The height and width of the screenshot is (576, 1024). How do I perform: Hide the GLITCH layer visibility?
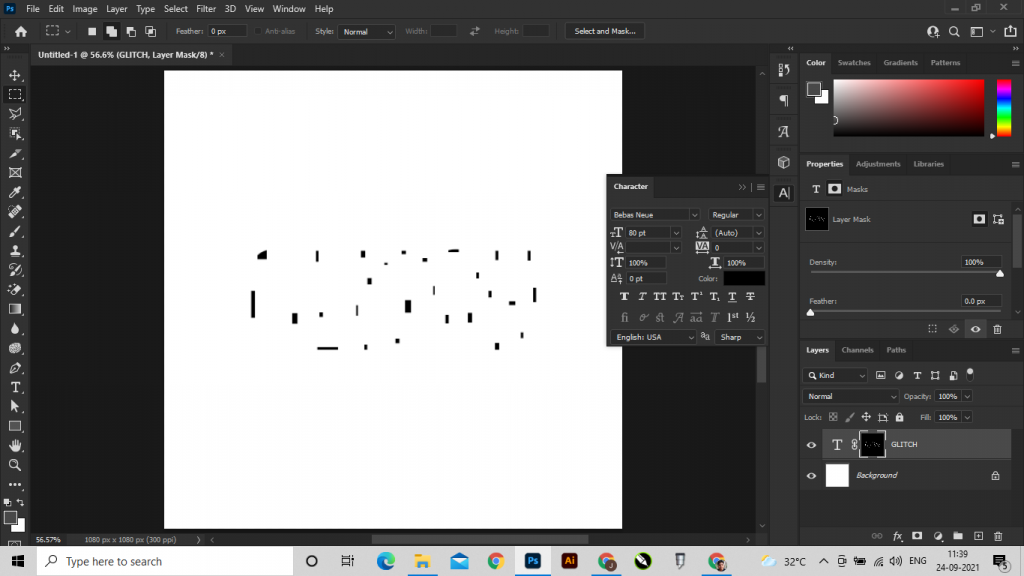(811, 445)
